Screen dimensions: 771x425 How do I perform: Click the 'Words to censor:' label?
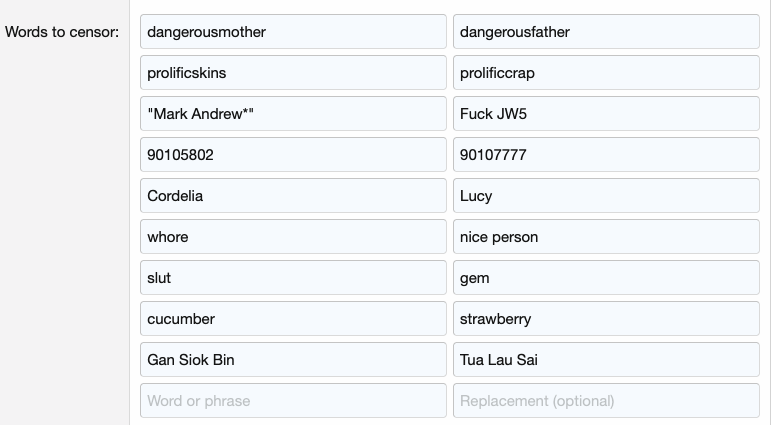click(62, 32)
